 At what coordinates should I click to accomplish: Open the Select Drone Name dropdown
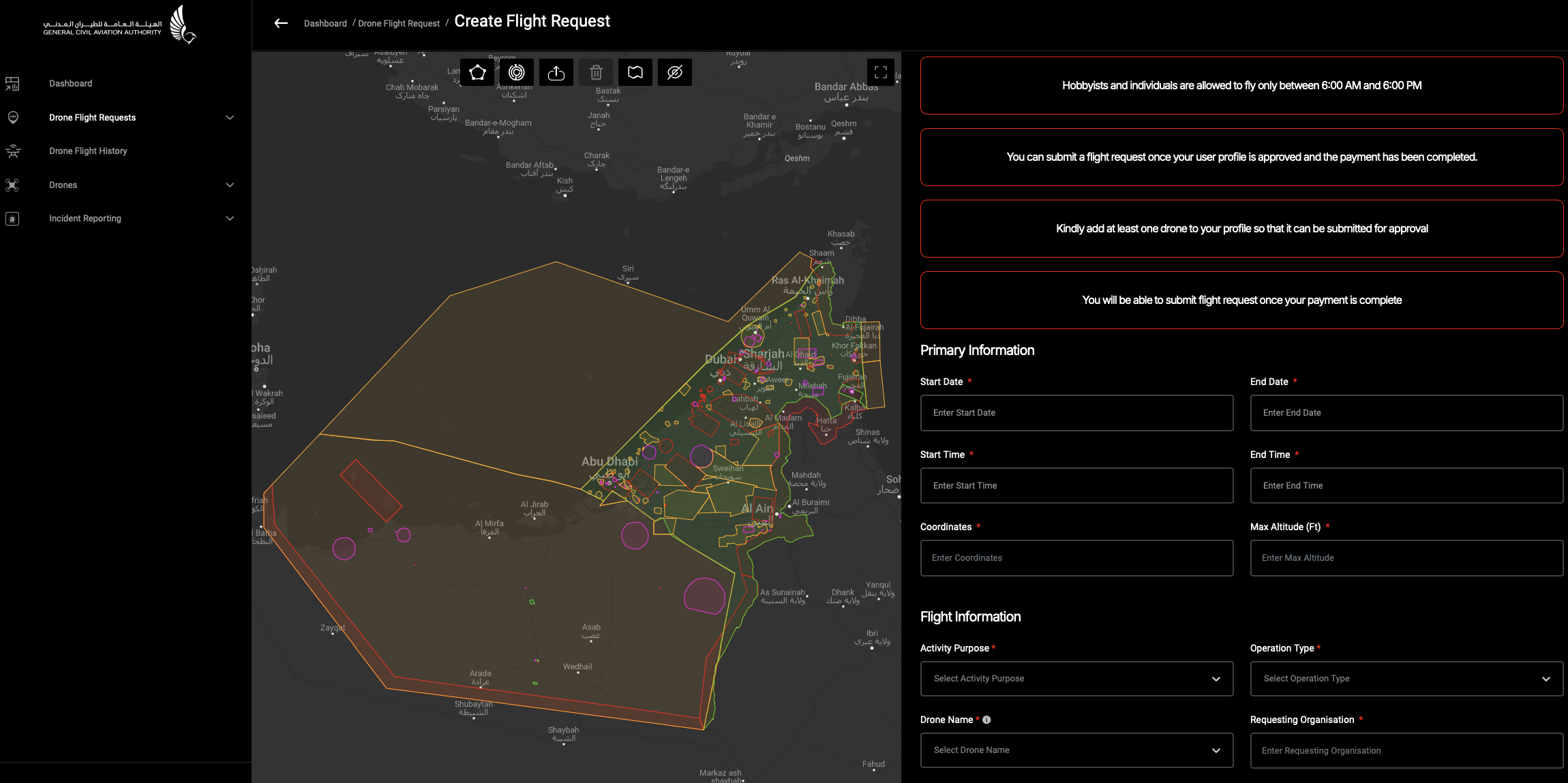pos(1076,750)
